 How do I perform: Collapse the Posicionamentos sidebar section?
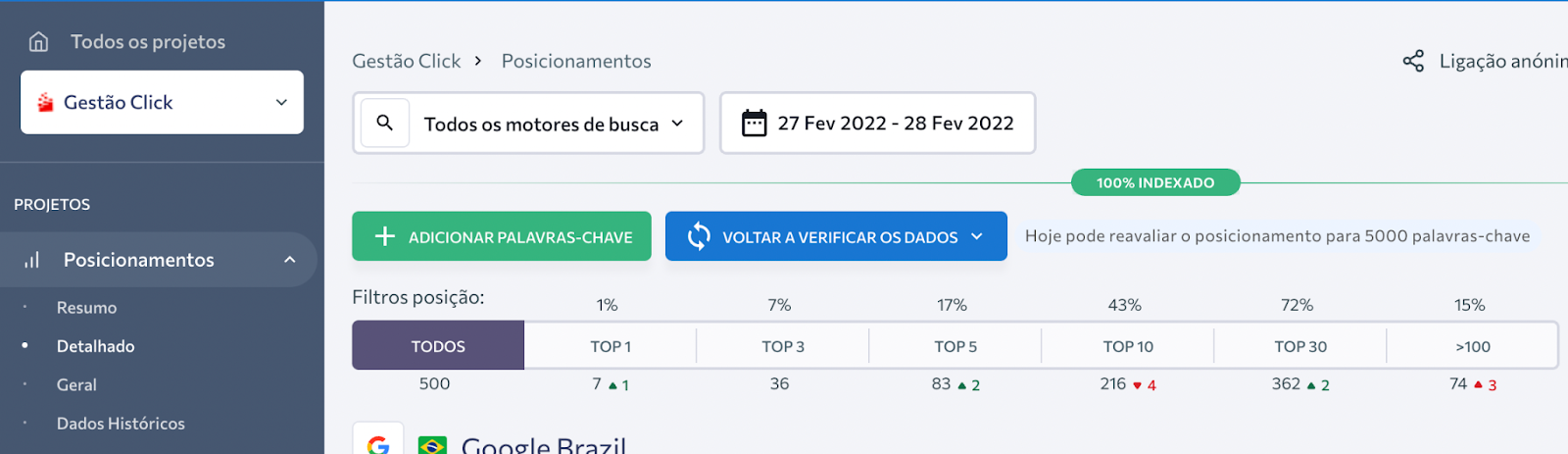pos(289,260)
